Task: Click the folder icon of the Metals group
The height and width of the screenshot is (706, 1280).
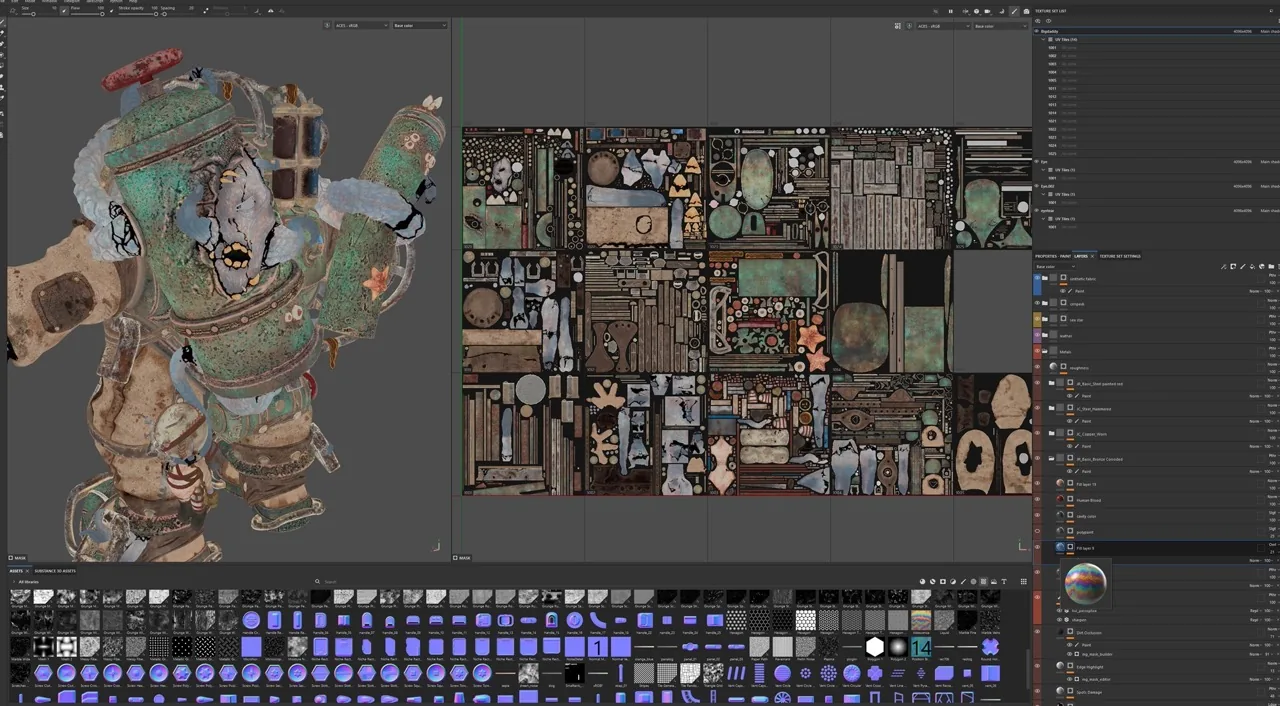Action: (1045, 351)
